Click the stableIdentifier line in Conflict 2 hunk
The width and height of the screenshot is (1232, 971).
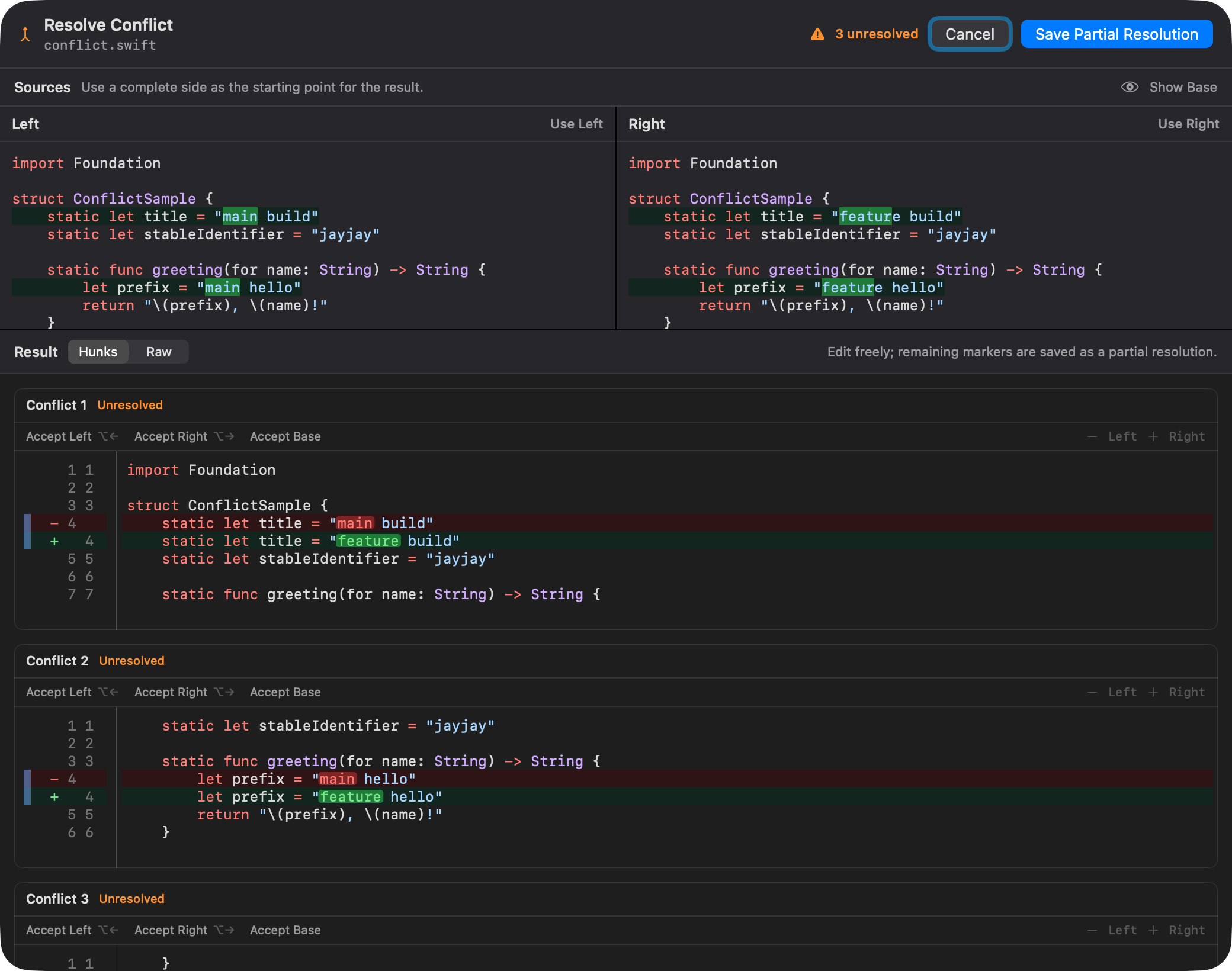[x=328, y=726]
